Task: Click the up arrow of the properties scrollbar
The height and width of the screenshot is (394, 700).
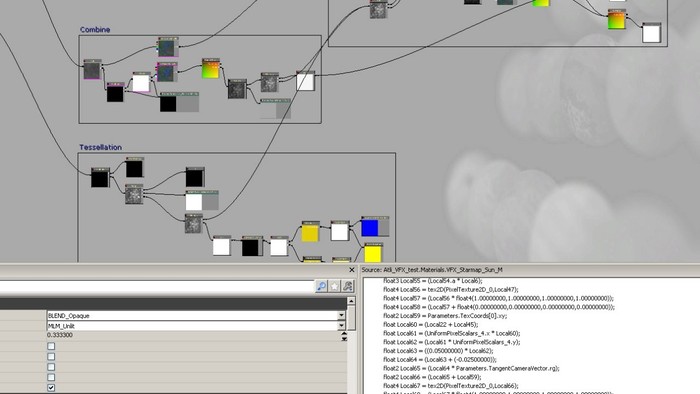Action: click(x=351, y=301)
